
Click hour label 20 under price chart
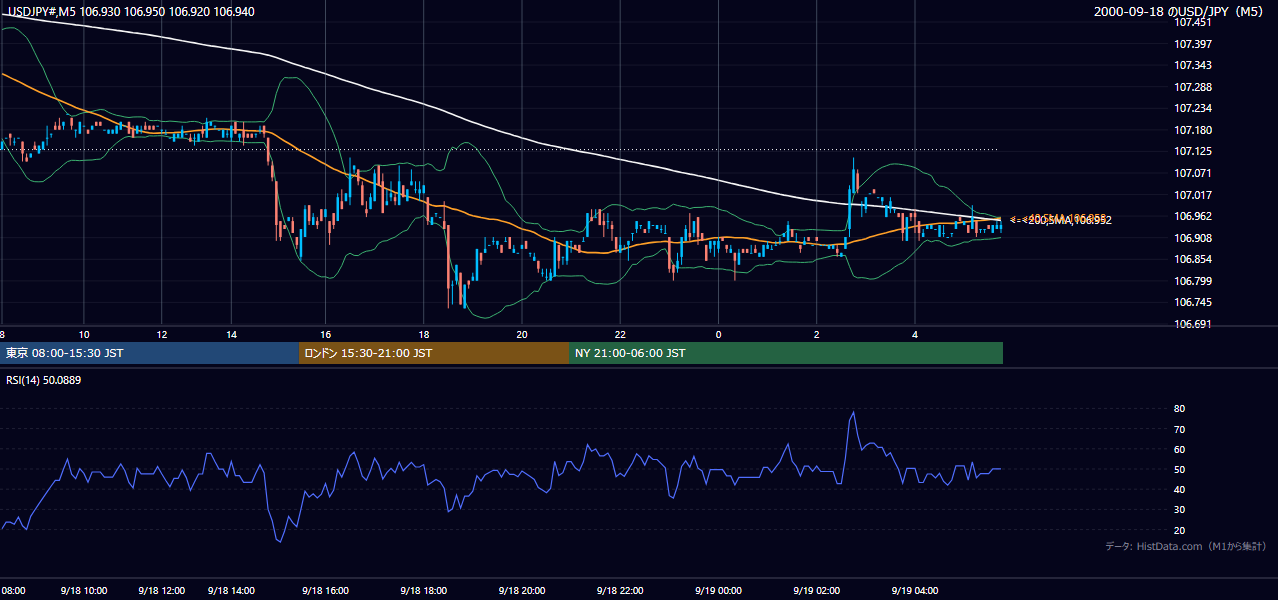522,333
